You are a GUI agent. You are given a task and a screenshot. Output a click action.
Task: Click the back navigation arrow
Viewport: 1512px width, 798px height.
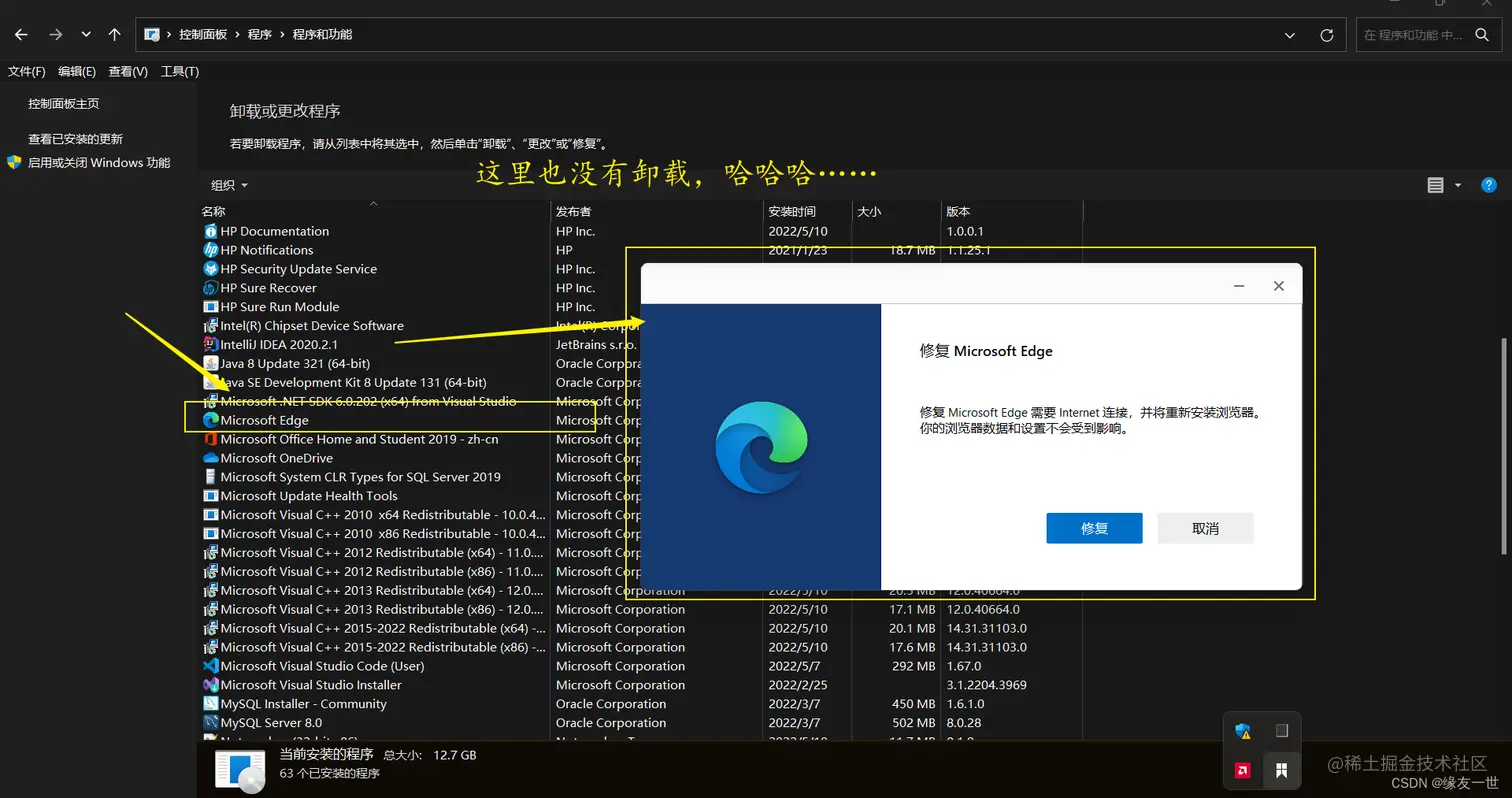point(20,33)
